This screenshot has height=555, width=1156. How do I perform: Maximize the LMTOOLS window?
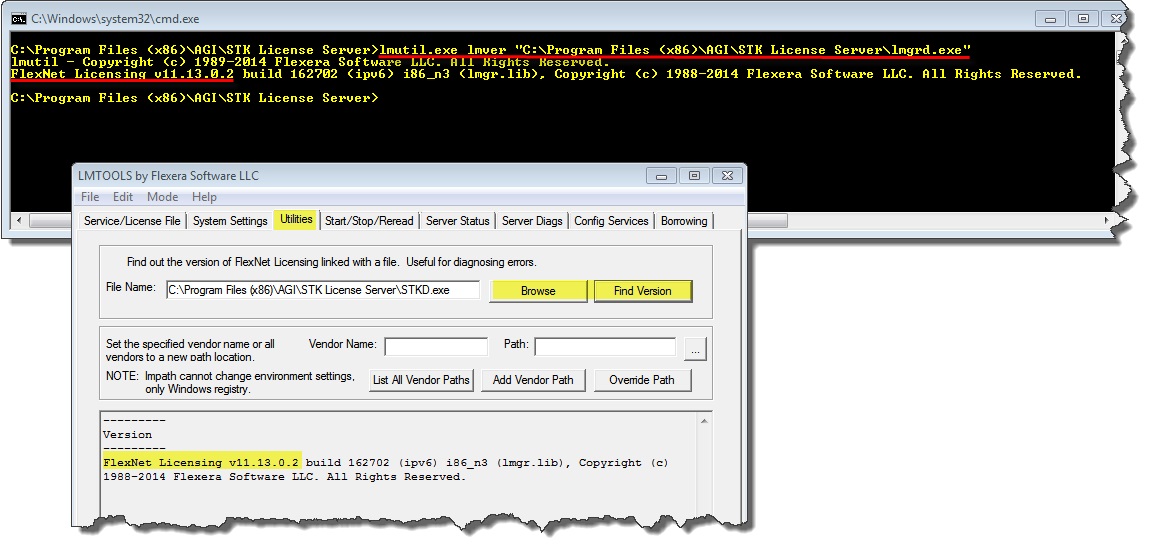tap(694, 175)
